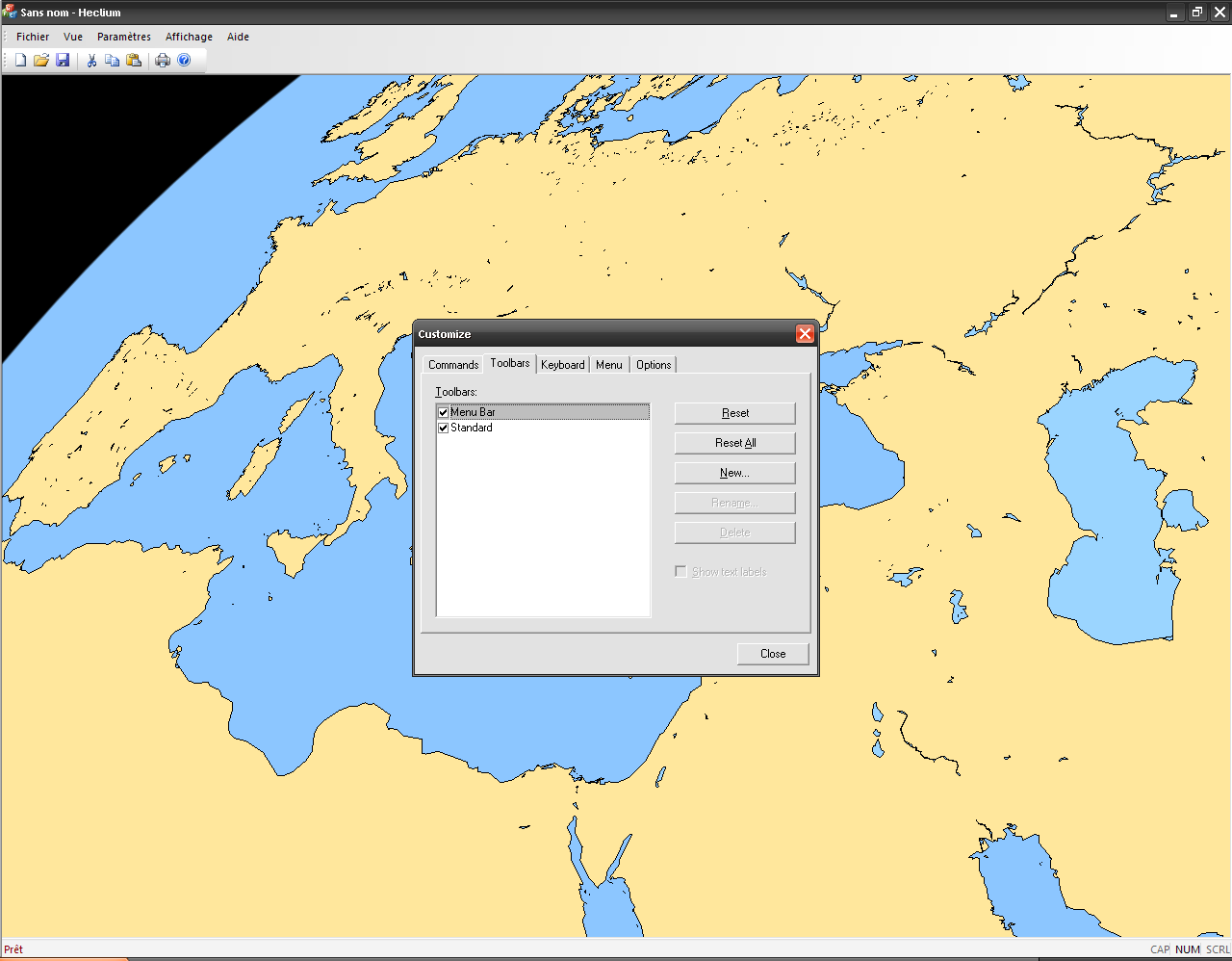Viewport: 1232px width, 961px height.
Task: Close the Customize dialog with the red X
Action: click(x=805, y=334)
